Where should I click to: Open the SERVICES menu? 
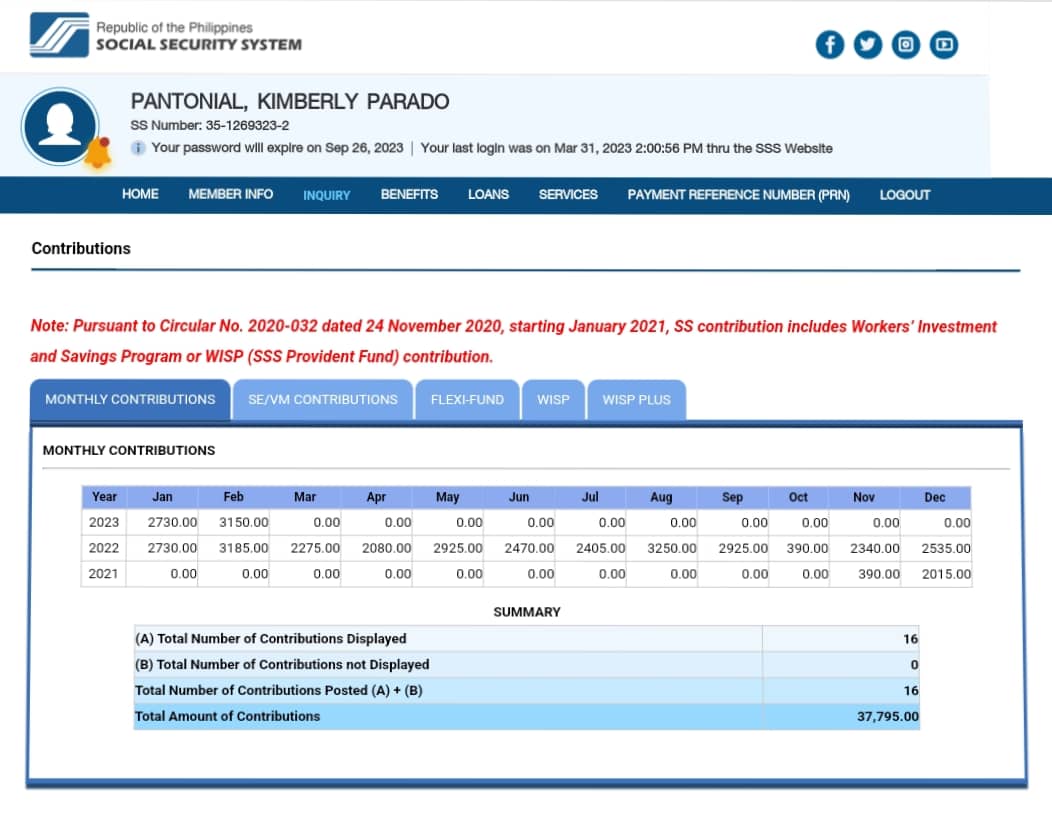point(568,194)
